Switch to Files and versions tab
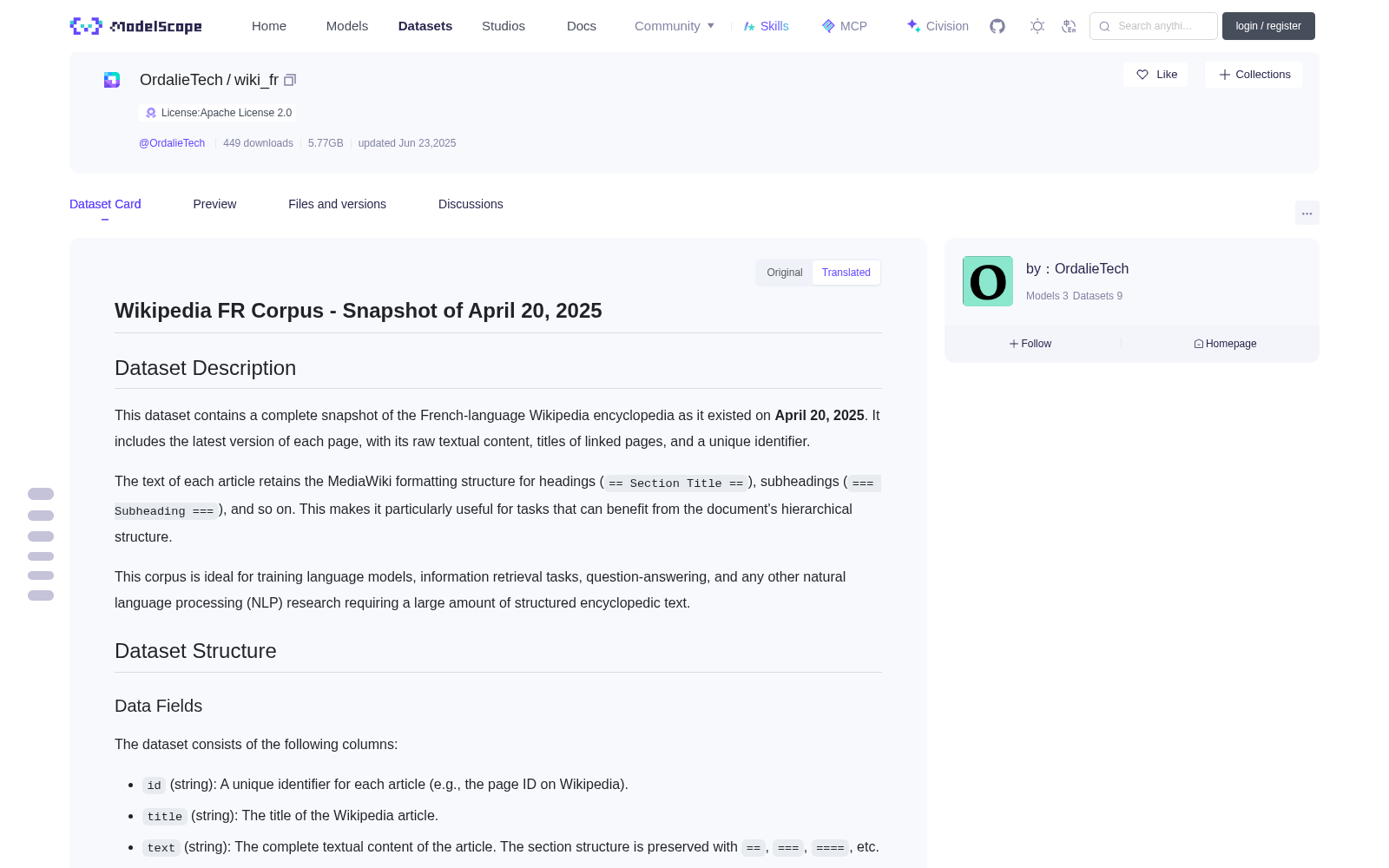Viewport: 1389px width, 868px height. click(337, 204)
